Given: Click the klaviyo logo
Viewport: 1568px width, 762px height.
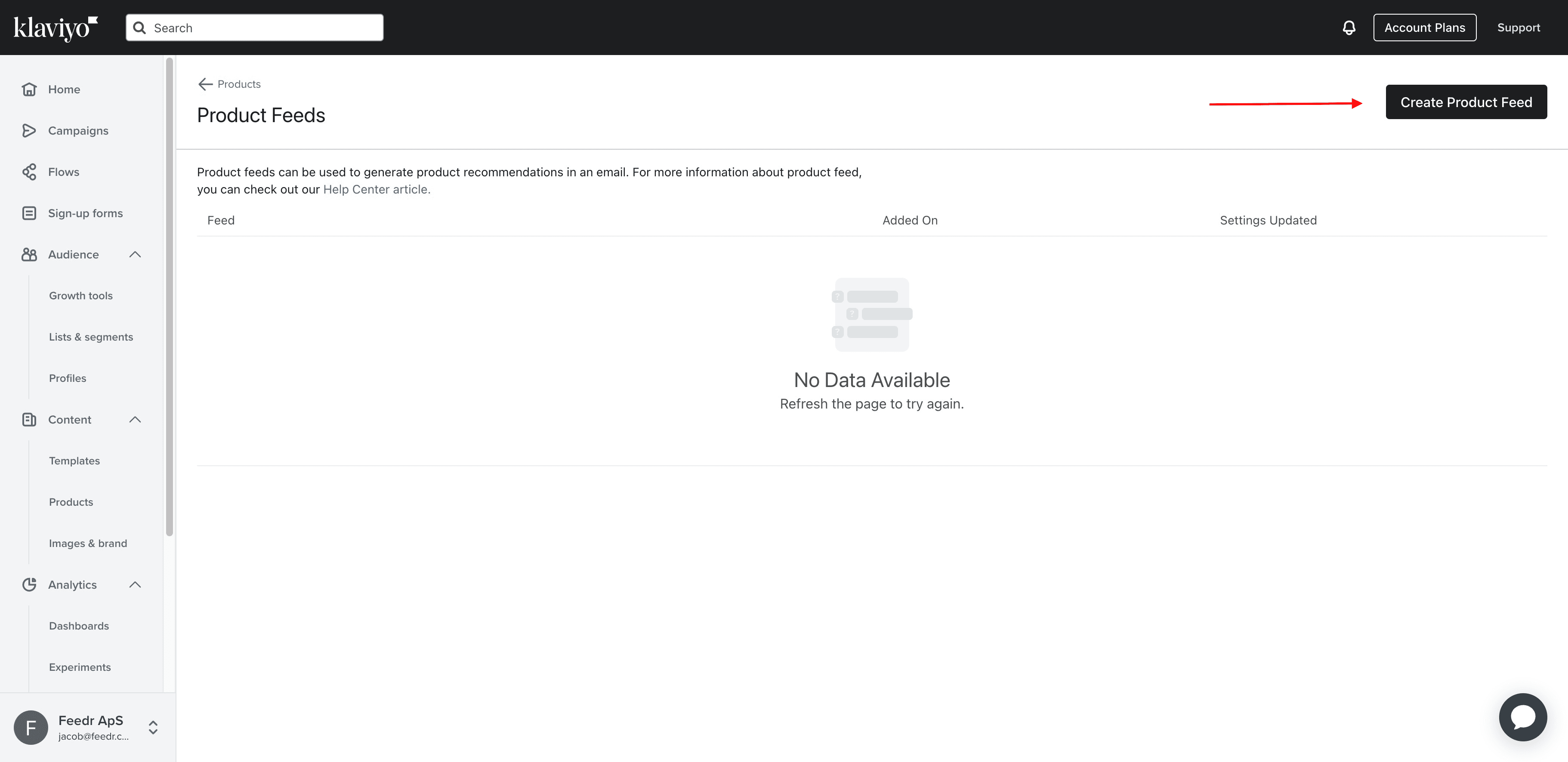Looking at the screenshot, I should 56,27.
